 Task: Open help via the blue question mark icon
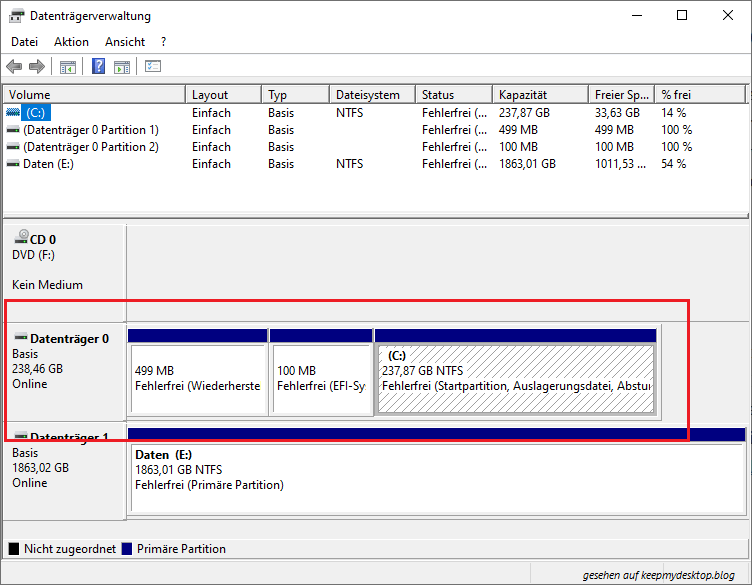coord(99,67)
